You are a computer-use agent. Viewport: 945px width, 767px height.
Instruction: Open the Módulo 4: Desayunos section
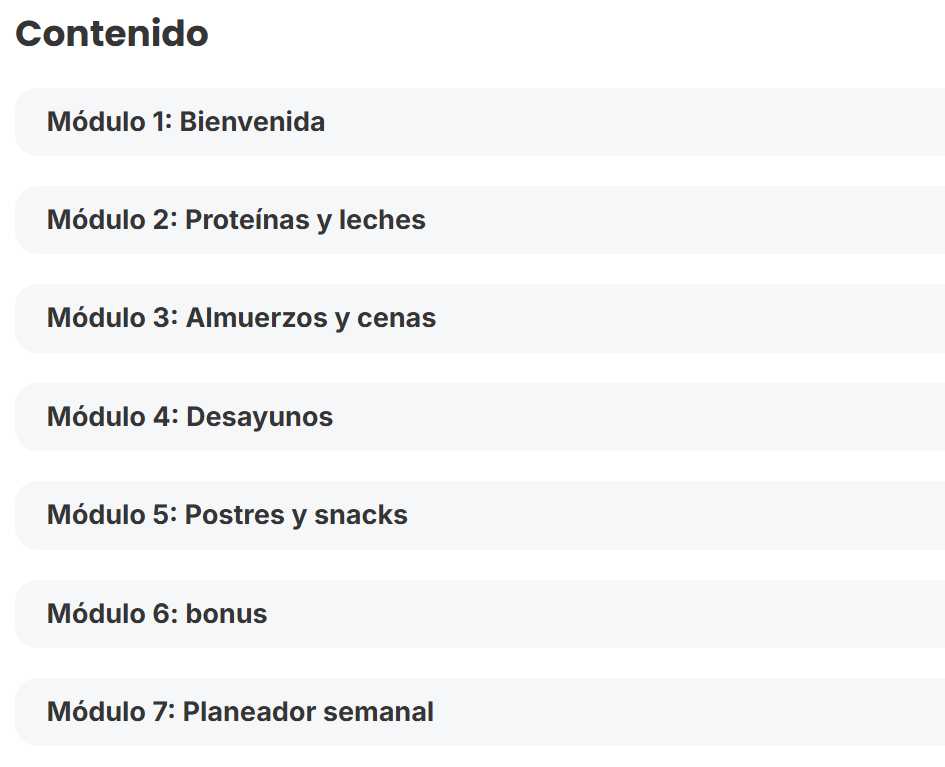[x=190, y=416]
